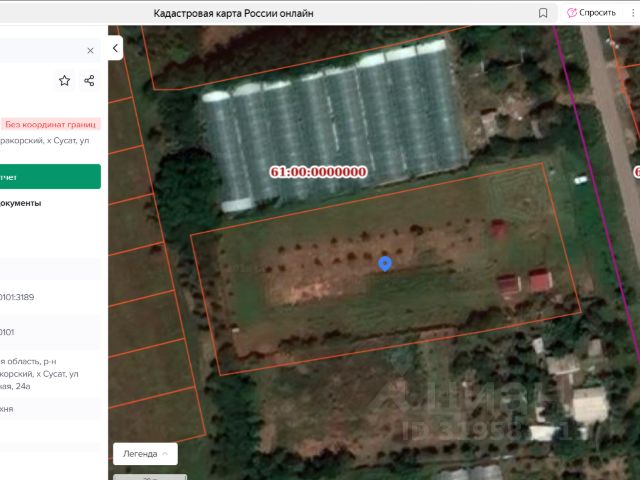Click the green report button
This screenshot has width=640, height=480.
[50, 177]
